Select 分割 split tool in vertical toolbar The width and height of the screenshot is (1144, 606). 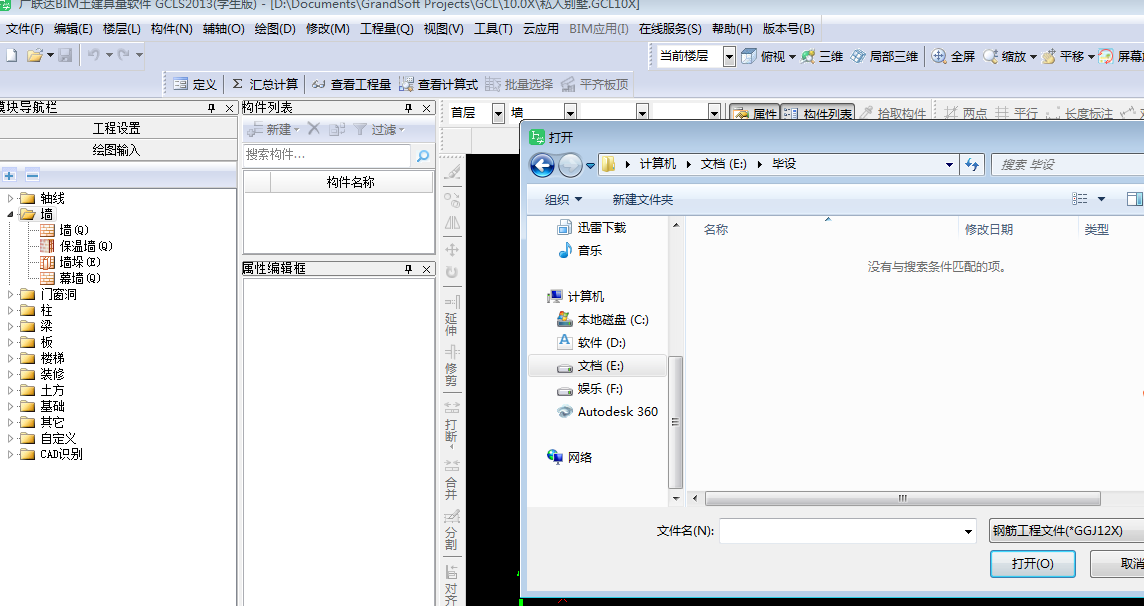(x=452, y=530)
